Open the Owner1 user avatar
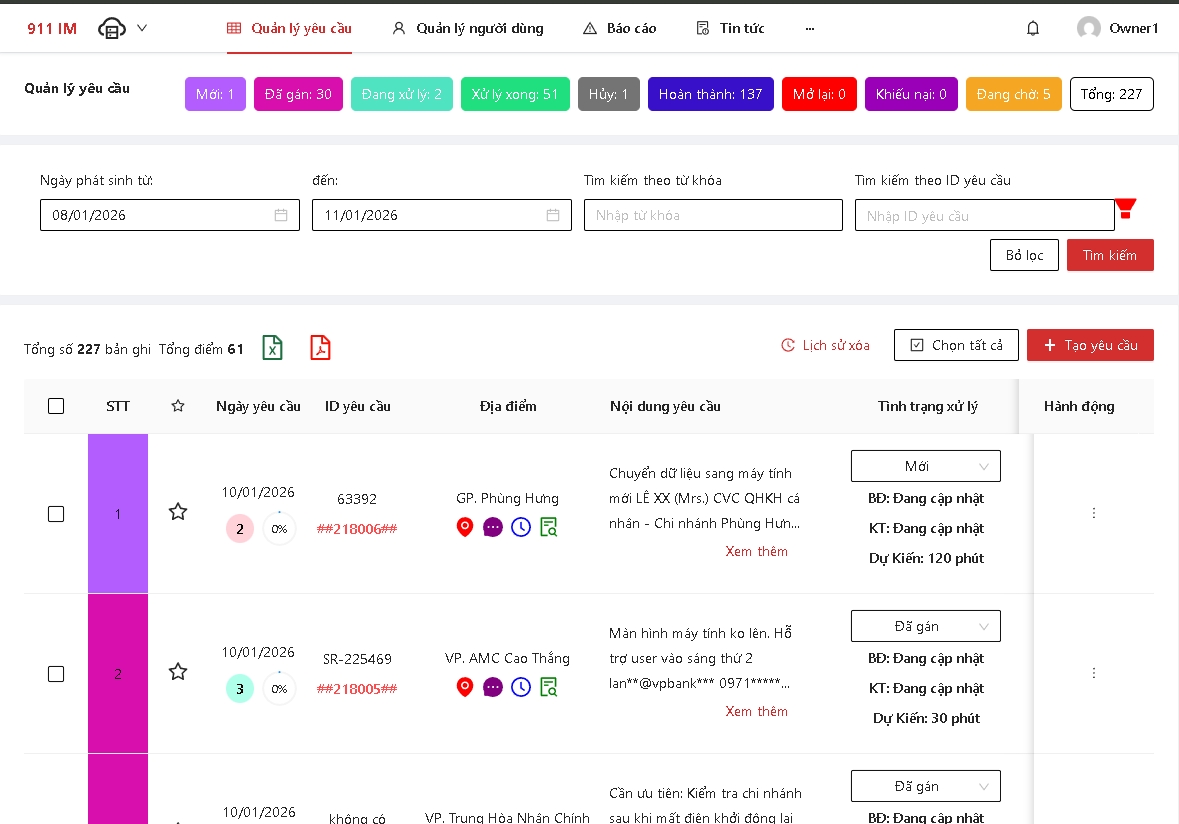Viewport: 1179px width, 824px height. click(x=1088, y=29)
